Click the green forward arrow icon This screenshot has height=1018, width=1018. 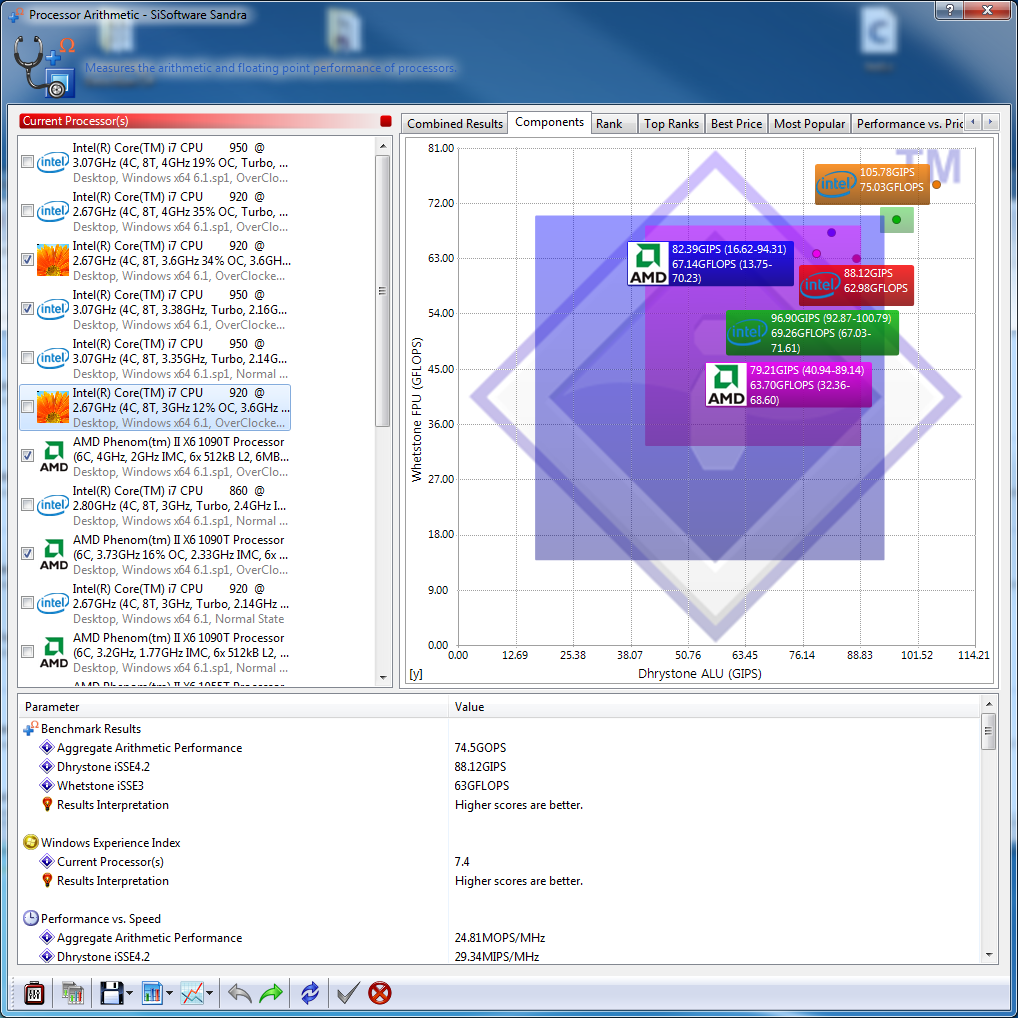271,993
